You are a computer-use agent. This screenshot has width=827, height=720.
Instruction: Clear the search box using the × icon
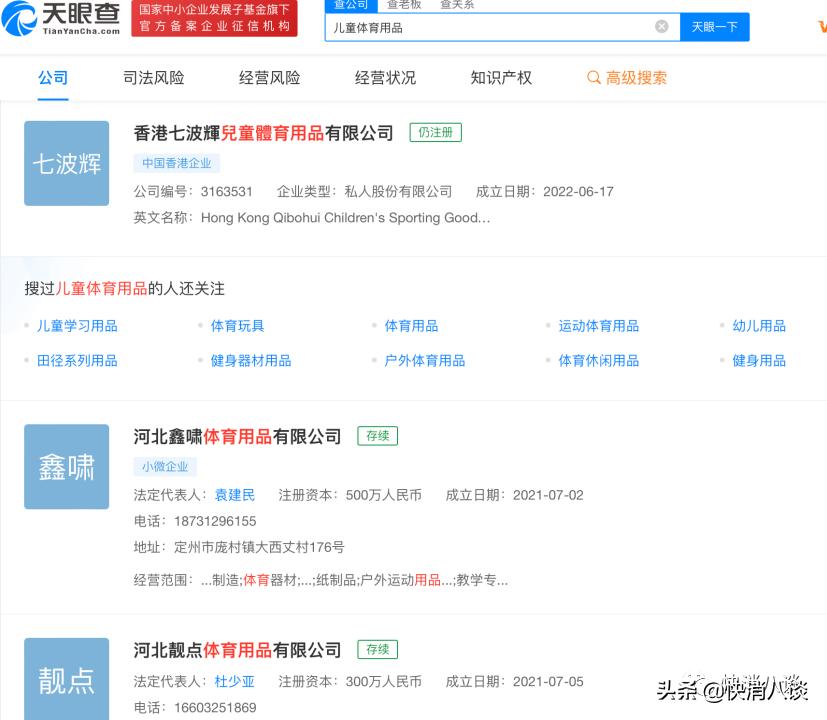661,26
